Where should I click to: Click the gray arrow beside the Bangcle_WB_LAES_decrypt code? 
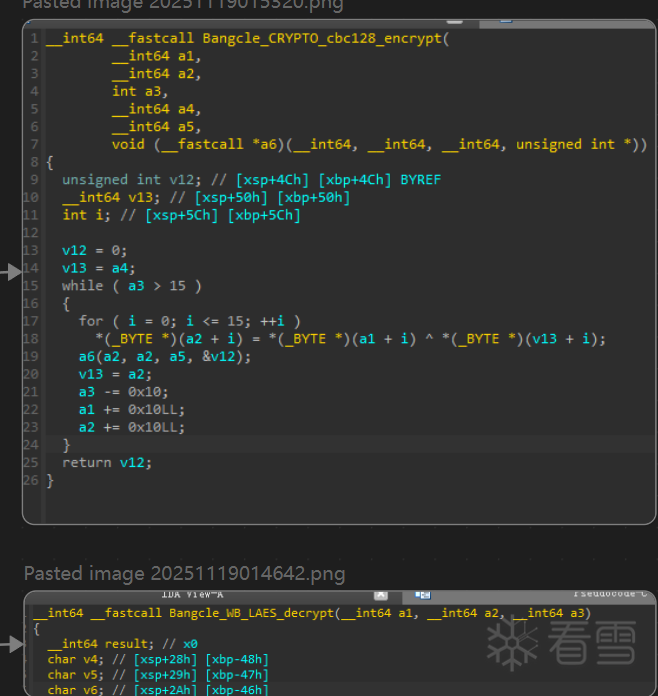12,645
